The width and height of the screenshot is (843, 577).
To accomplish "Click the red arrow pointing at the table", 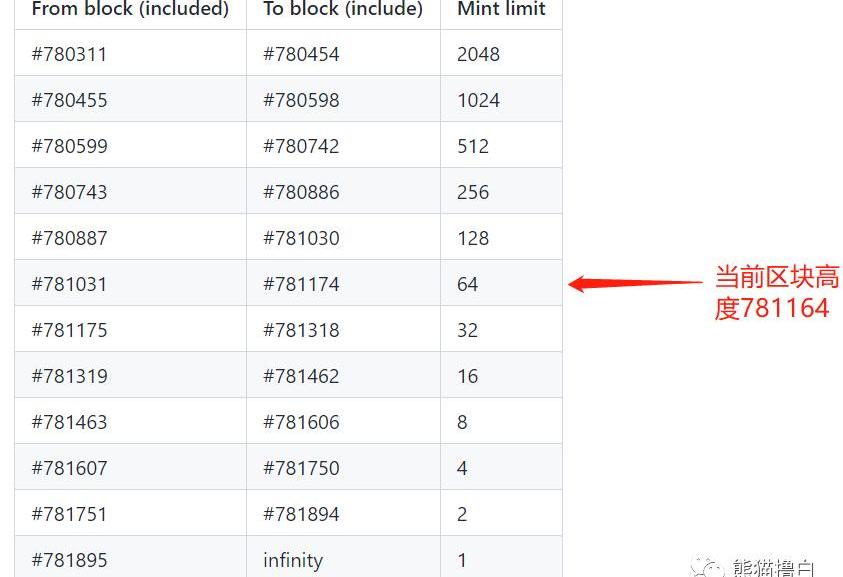I will (635, 284).
